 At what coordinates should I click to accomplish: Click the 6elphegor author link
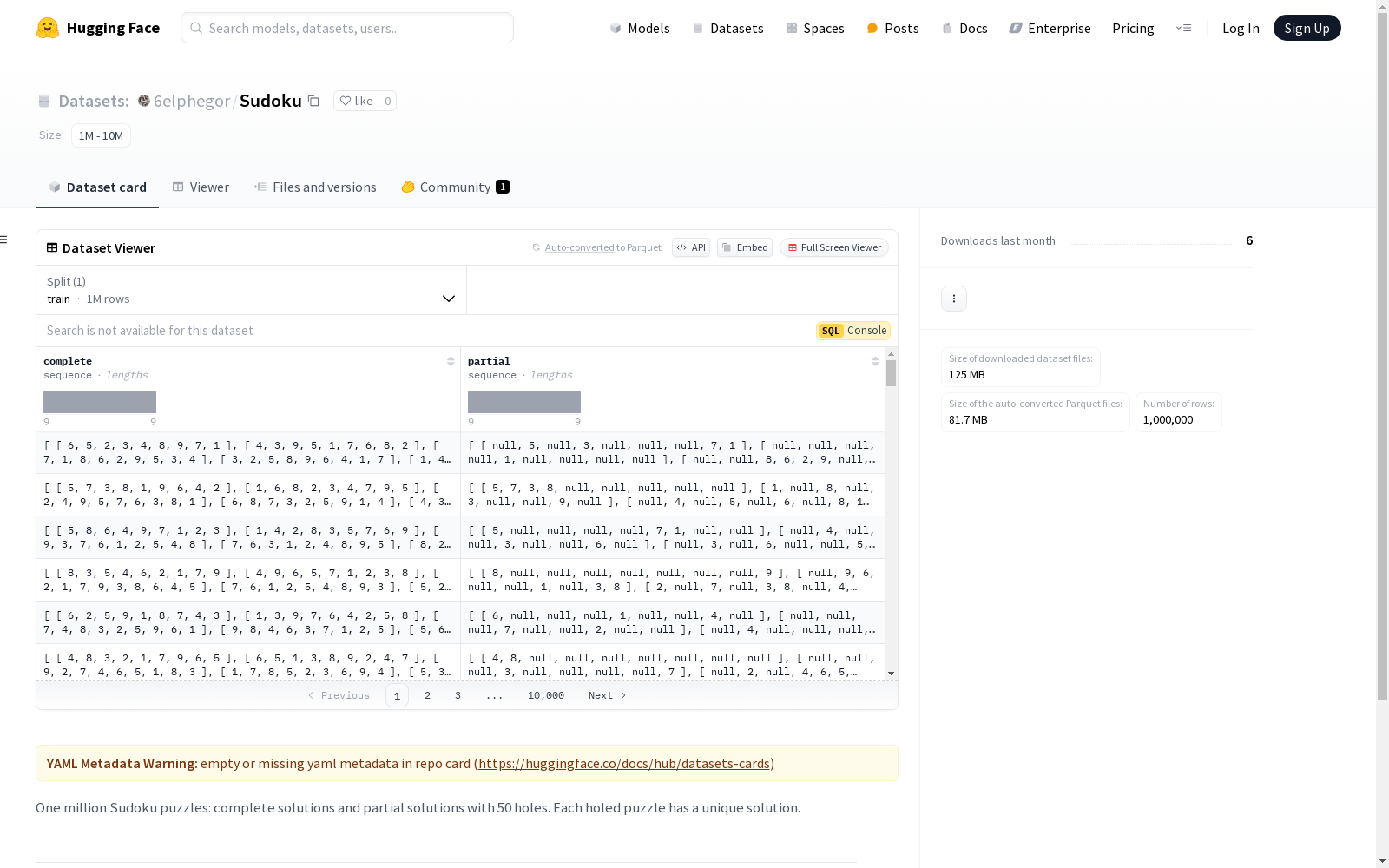click(192, 101)
